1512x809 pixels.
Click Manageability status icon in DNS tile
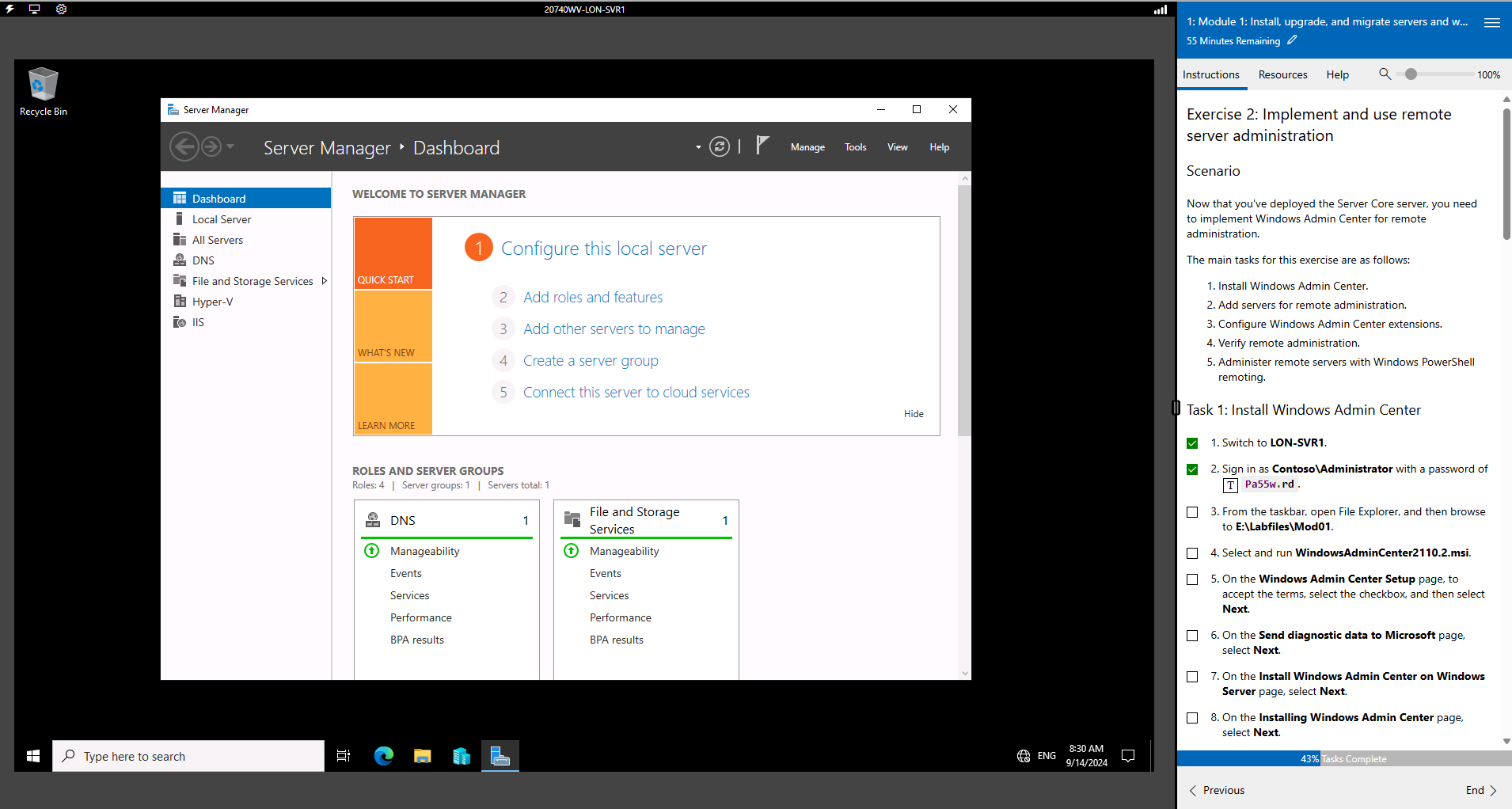371,551
